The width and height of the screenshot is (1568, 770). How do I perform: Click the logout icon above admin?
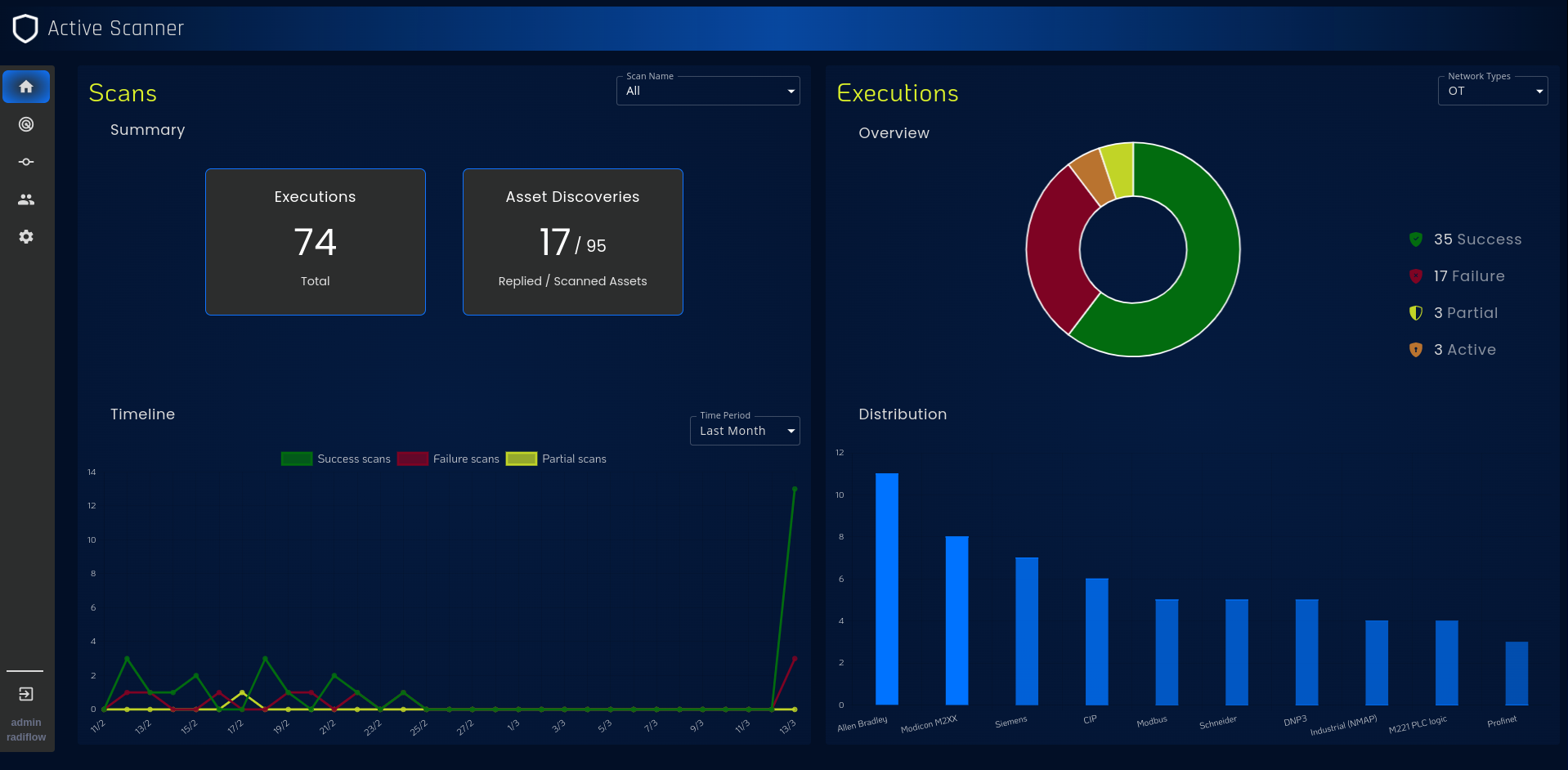pos(26,694)
